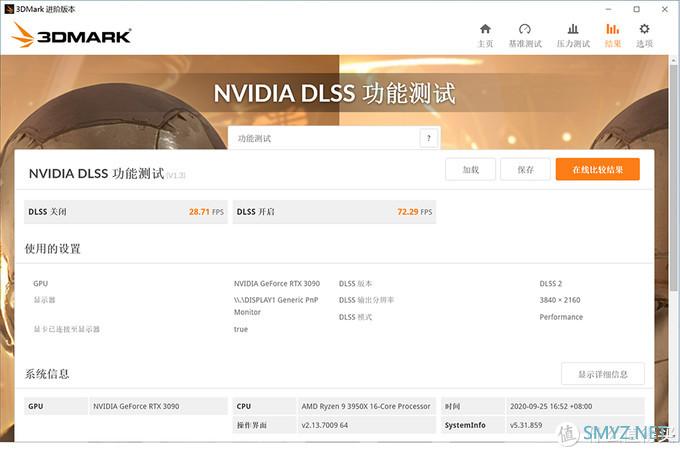Minimize the 3DMark window
Viewport: 680px width, 452px height.
pyautogui.click(x=608, y=9)
